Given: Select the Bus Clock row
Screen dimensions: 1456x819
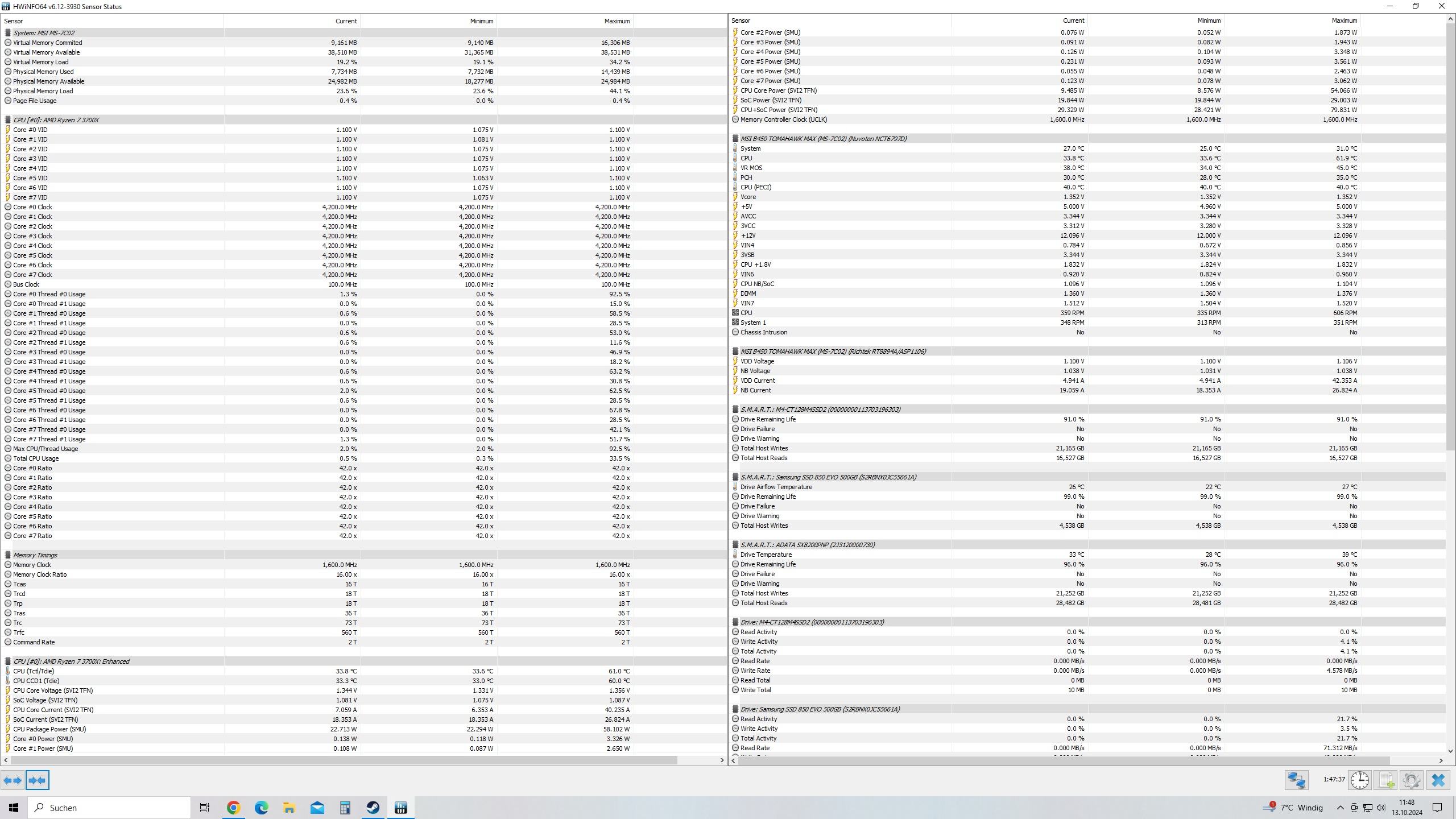Looking at the screenshot, I should (364, 284).
